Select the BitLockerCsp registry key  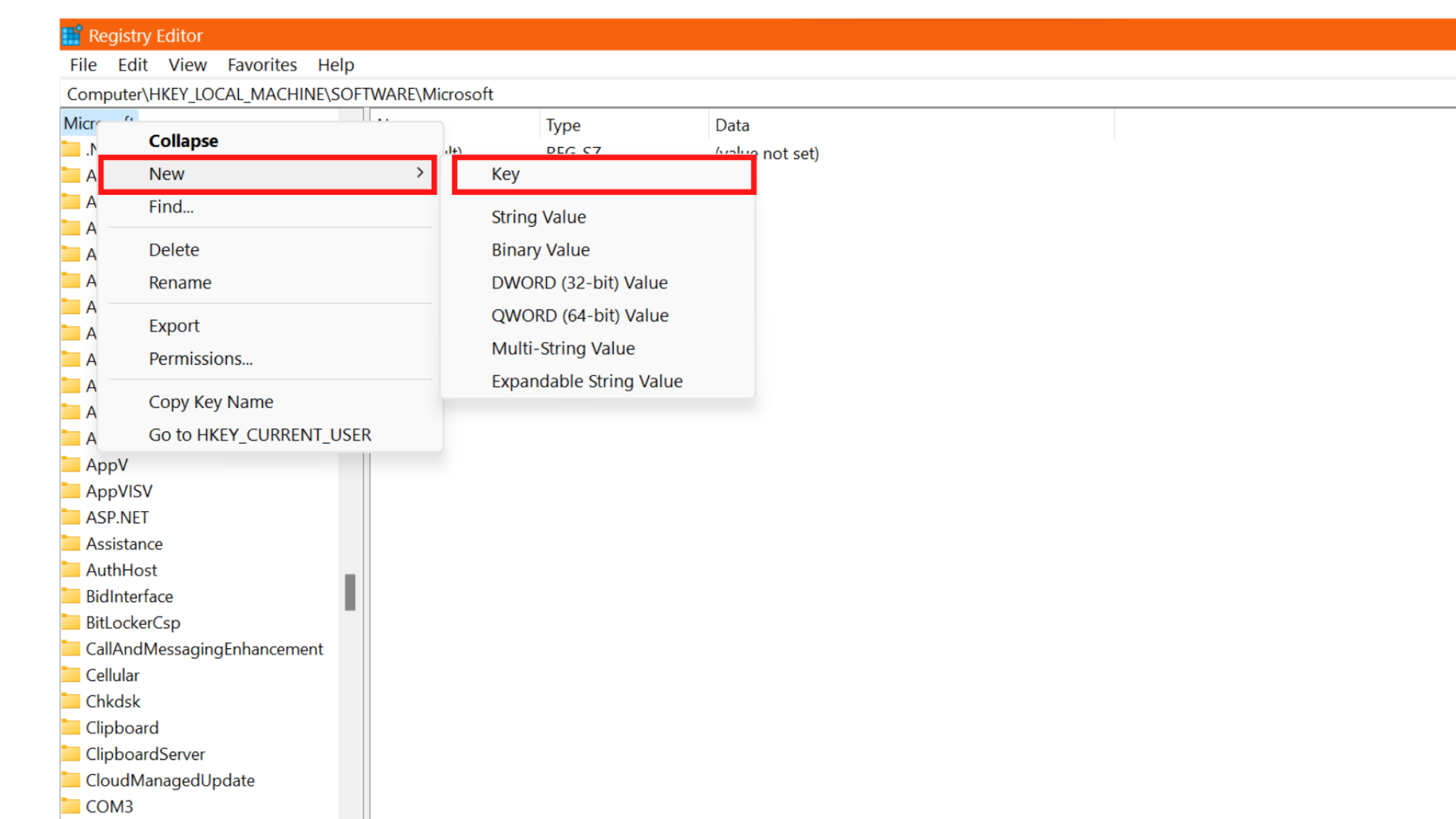click(133, 623)
